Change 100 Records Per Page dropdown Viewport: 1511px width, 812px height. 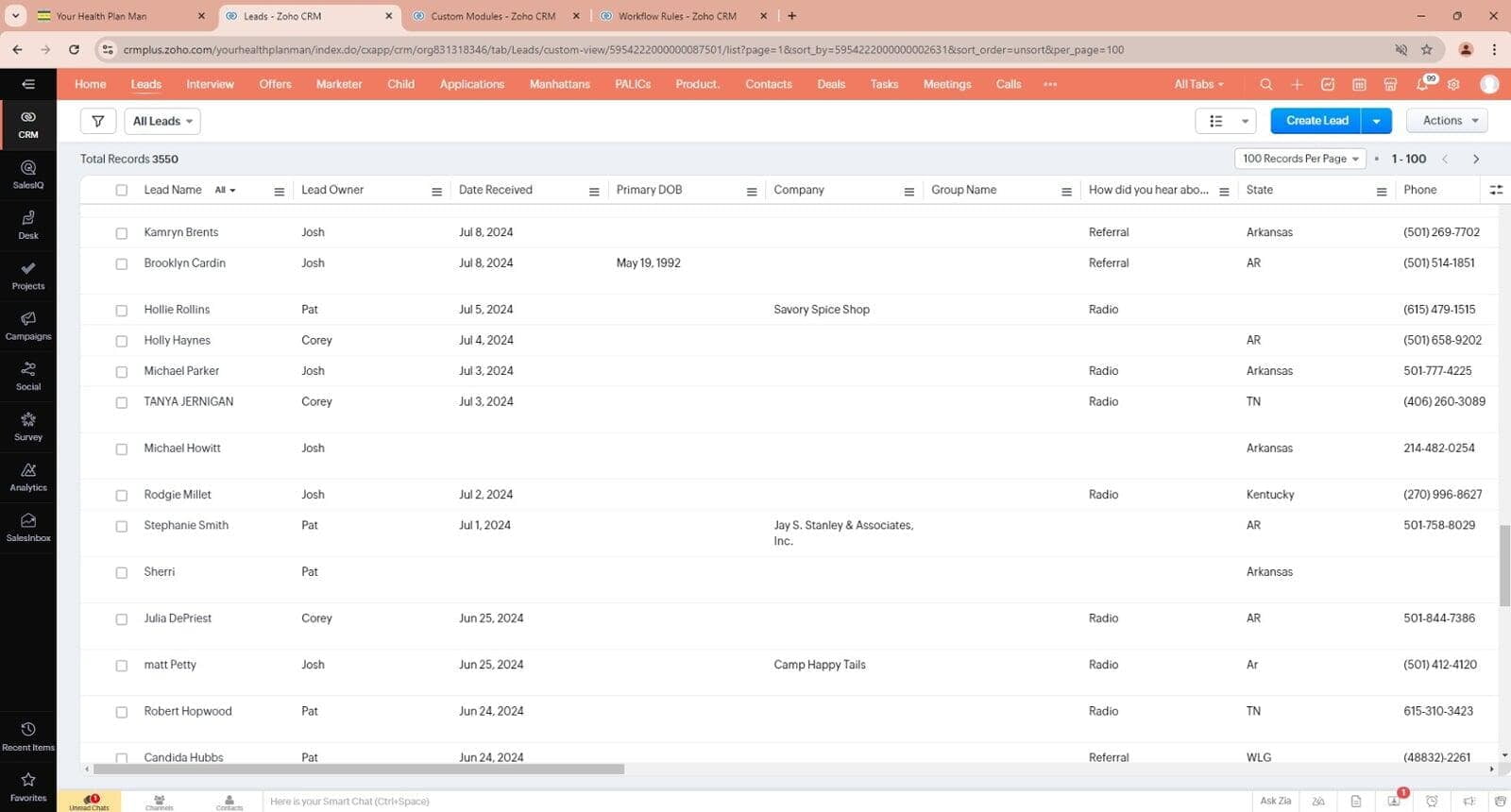pos(1300,159)
